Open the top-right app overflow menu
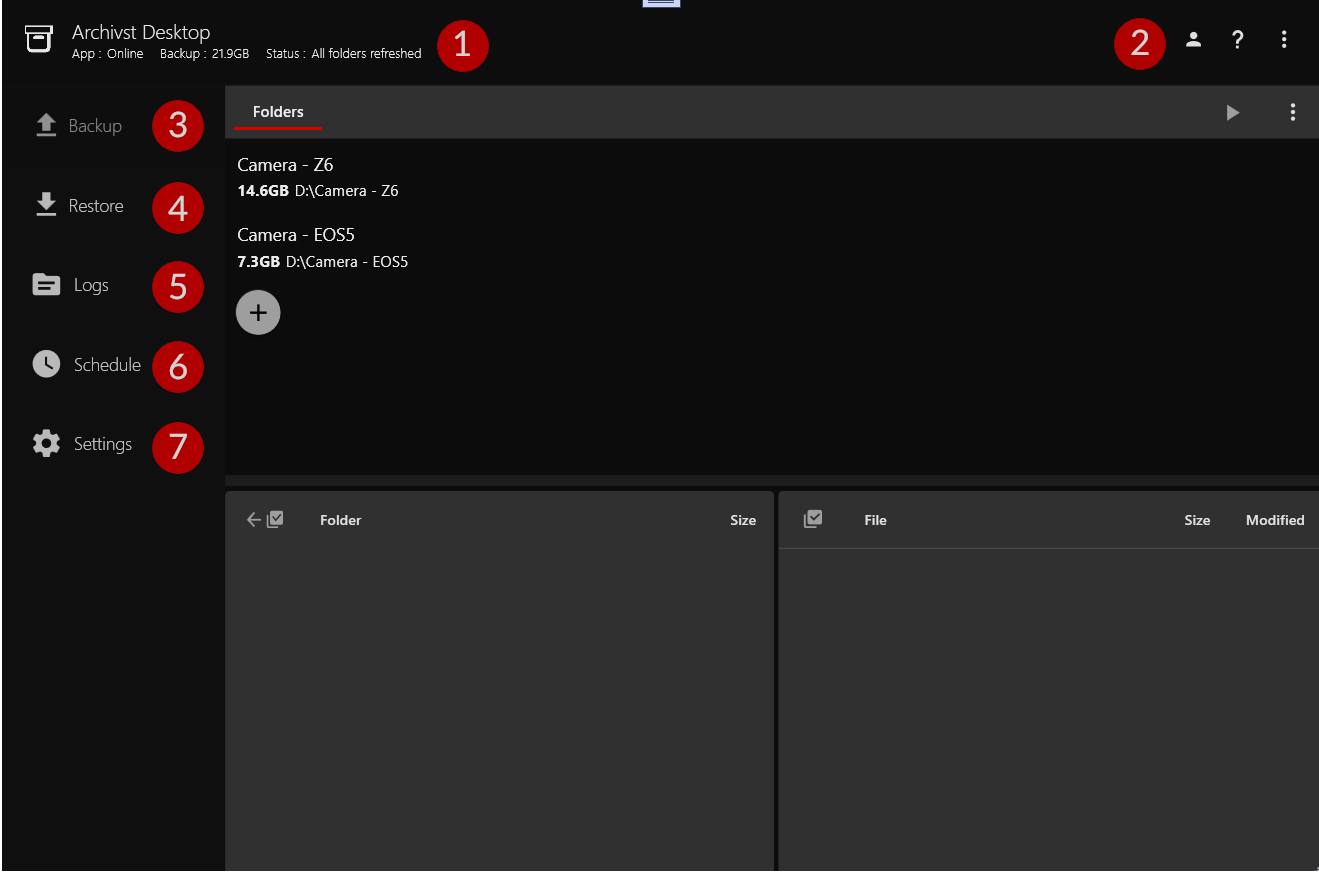1319x873 pixels. pos(1284,40)
